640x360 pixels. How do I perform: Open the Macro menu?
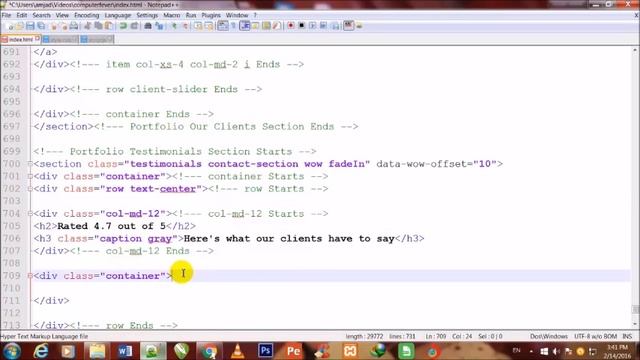[x=171, y=15]
